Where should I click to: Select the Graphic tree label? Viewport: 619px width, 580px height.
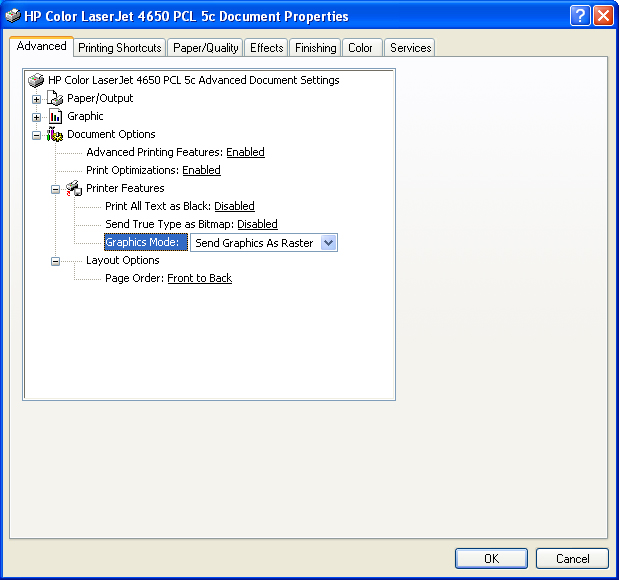click(x=85, y=116)
